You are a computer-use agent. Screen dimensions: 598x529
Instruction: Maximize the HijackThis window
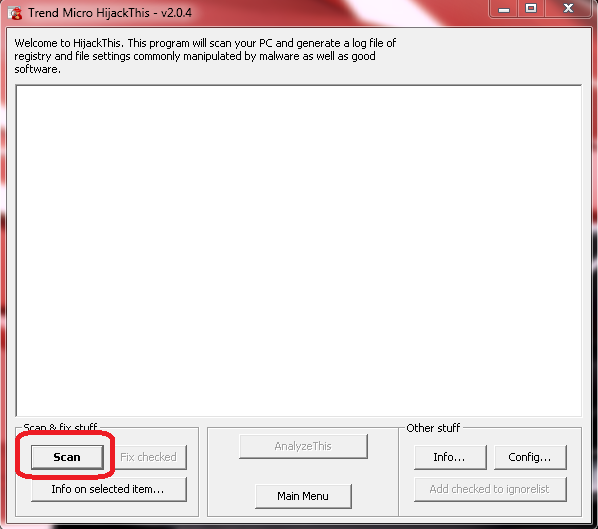[531, 9]
